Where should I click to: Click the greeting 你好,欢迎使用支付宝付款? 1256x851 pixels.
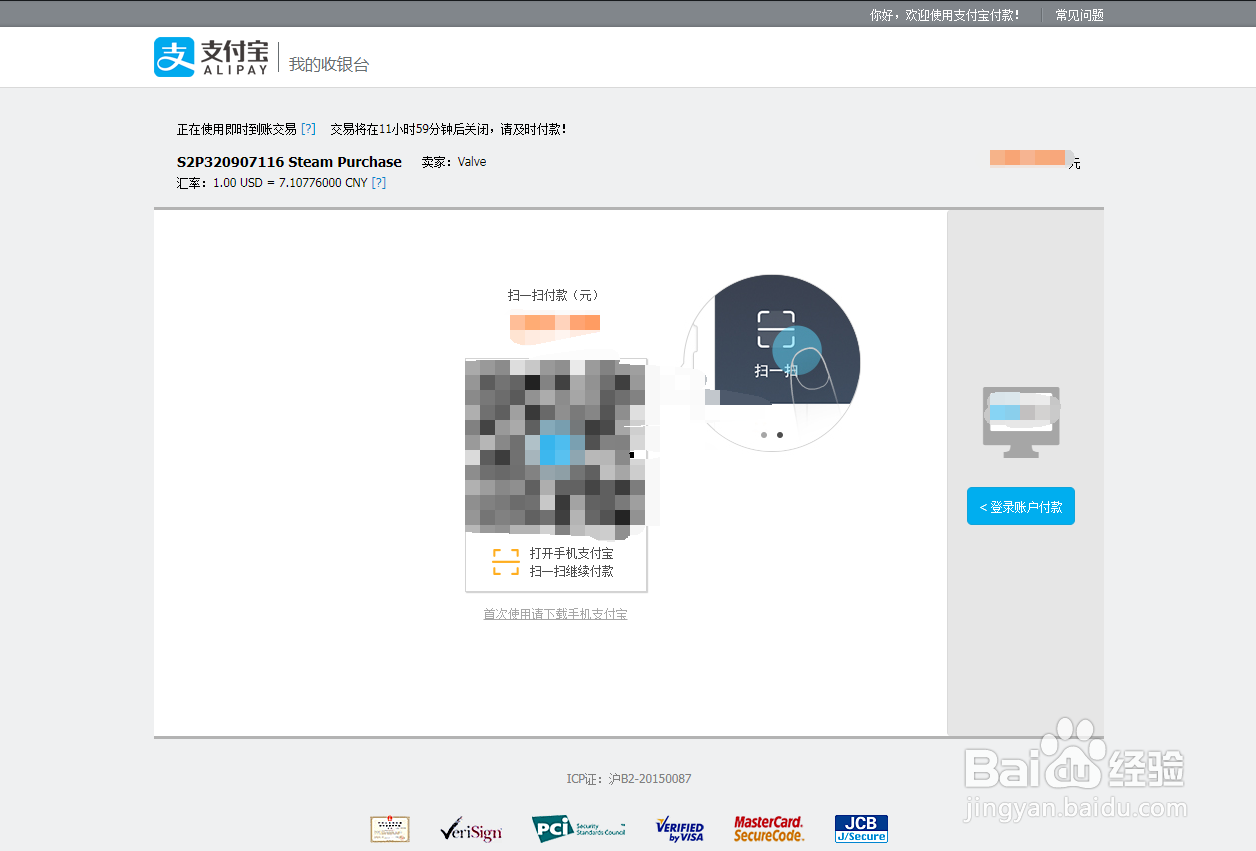tap(945, 15)
